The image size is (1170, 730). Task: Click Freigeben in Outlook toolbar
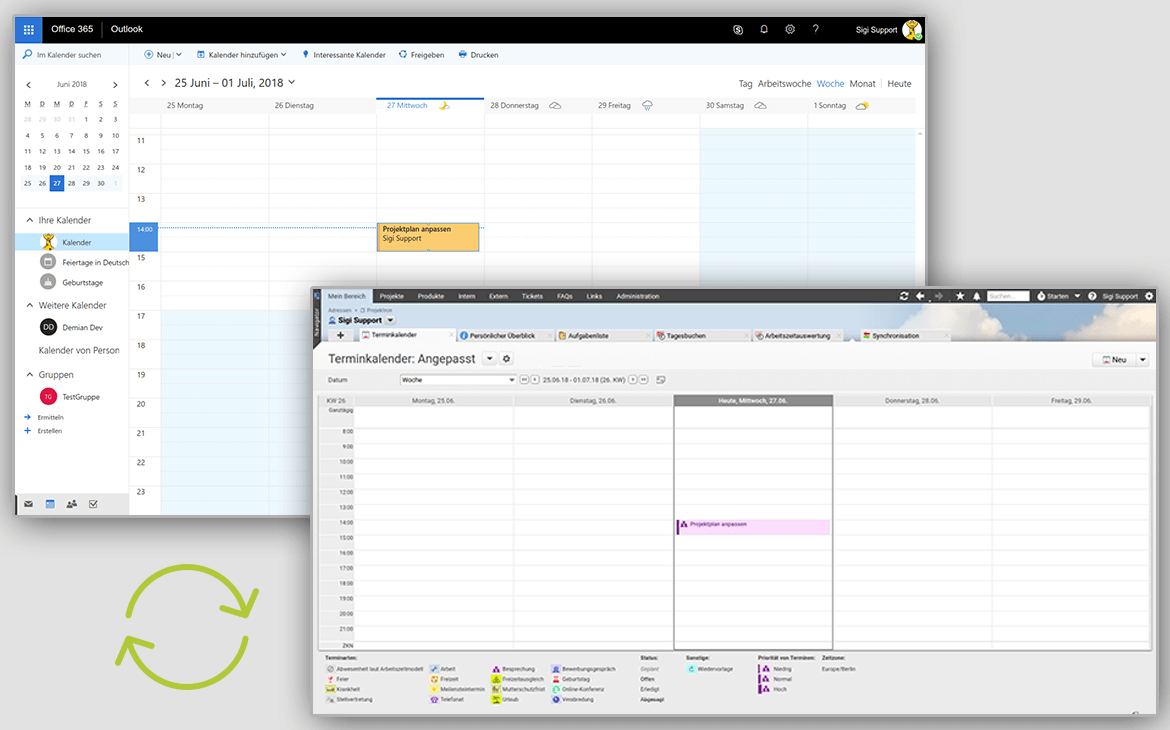tap(422, 54)
